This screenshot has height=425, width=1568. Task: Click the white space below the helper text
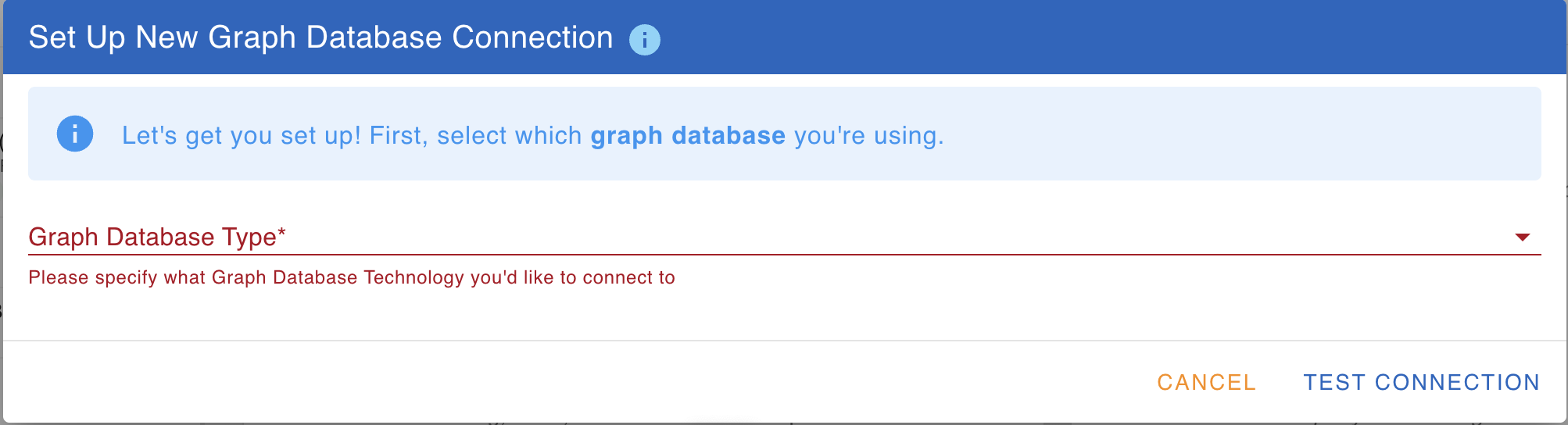coord(782,312)
